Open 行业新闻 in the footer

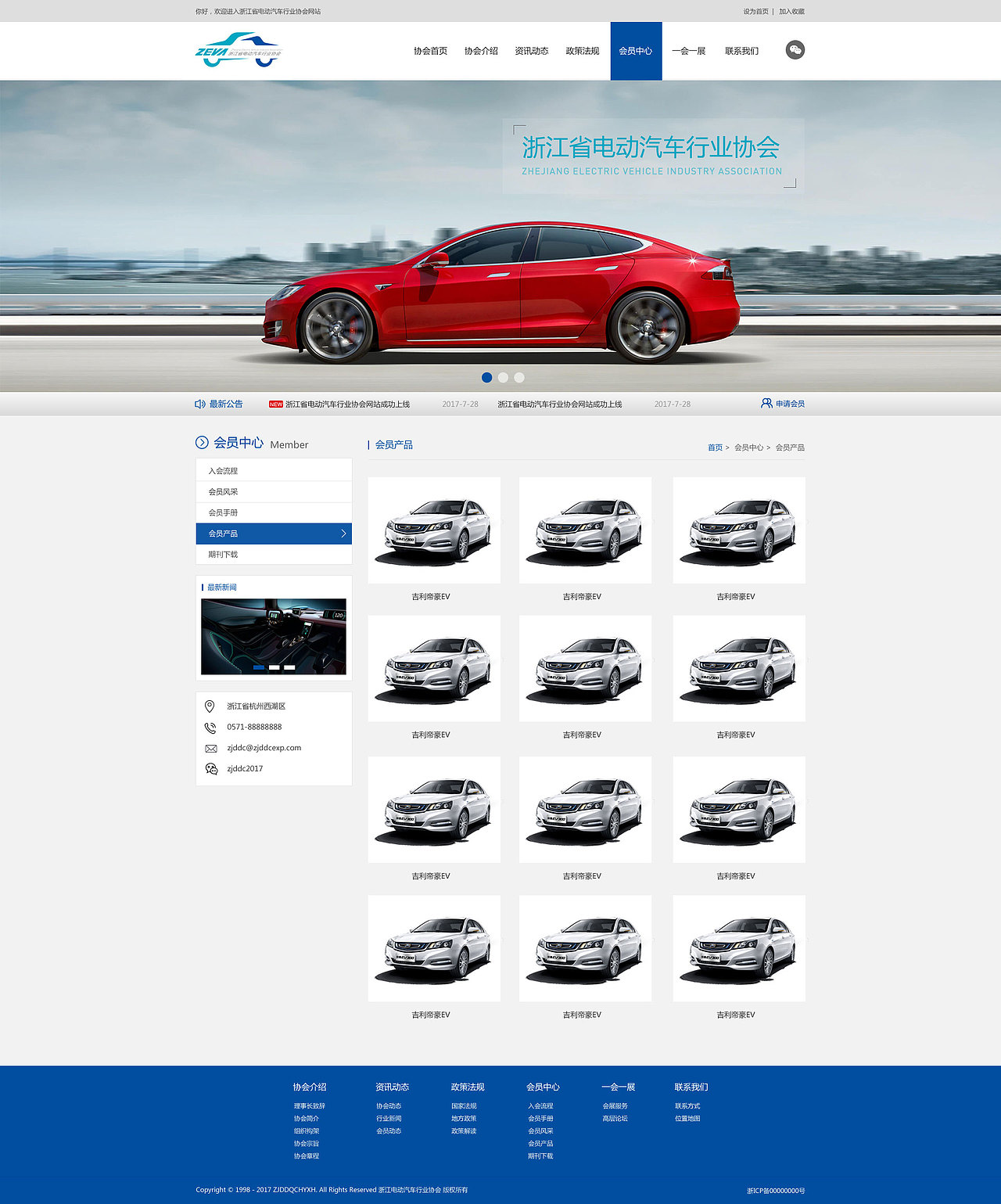coord(389,1119)
